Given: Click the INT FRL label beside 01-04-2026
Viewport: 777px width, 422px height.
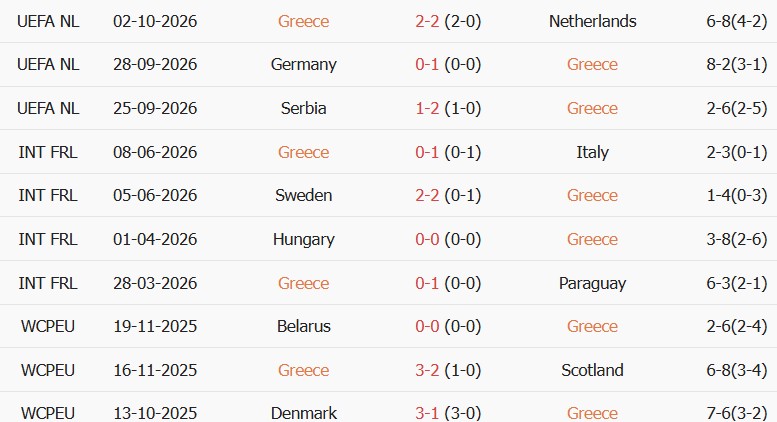Looking at the screenshot, I should 48,239.
